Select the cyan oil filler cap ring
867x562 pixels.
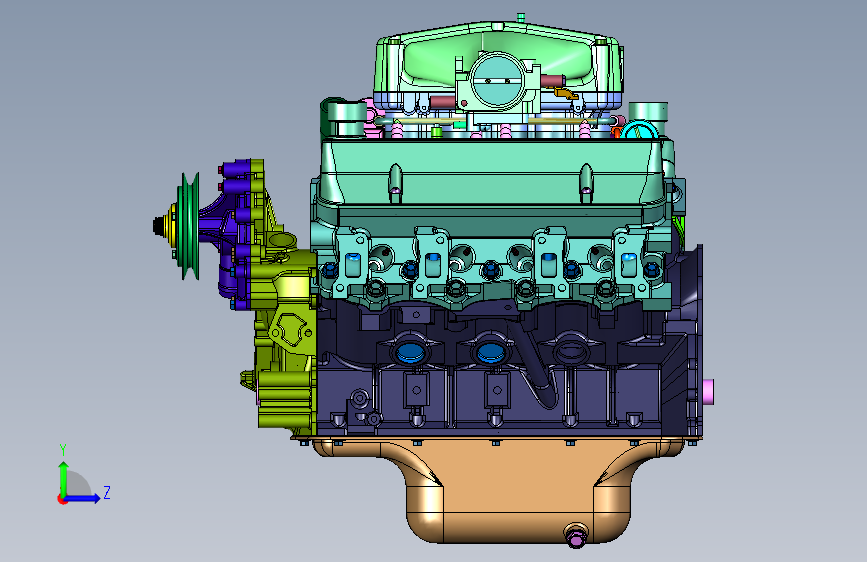[x=638, y=132]
